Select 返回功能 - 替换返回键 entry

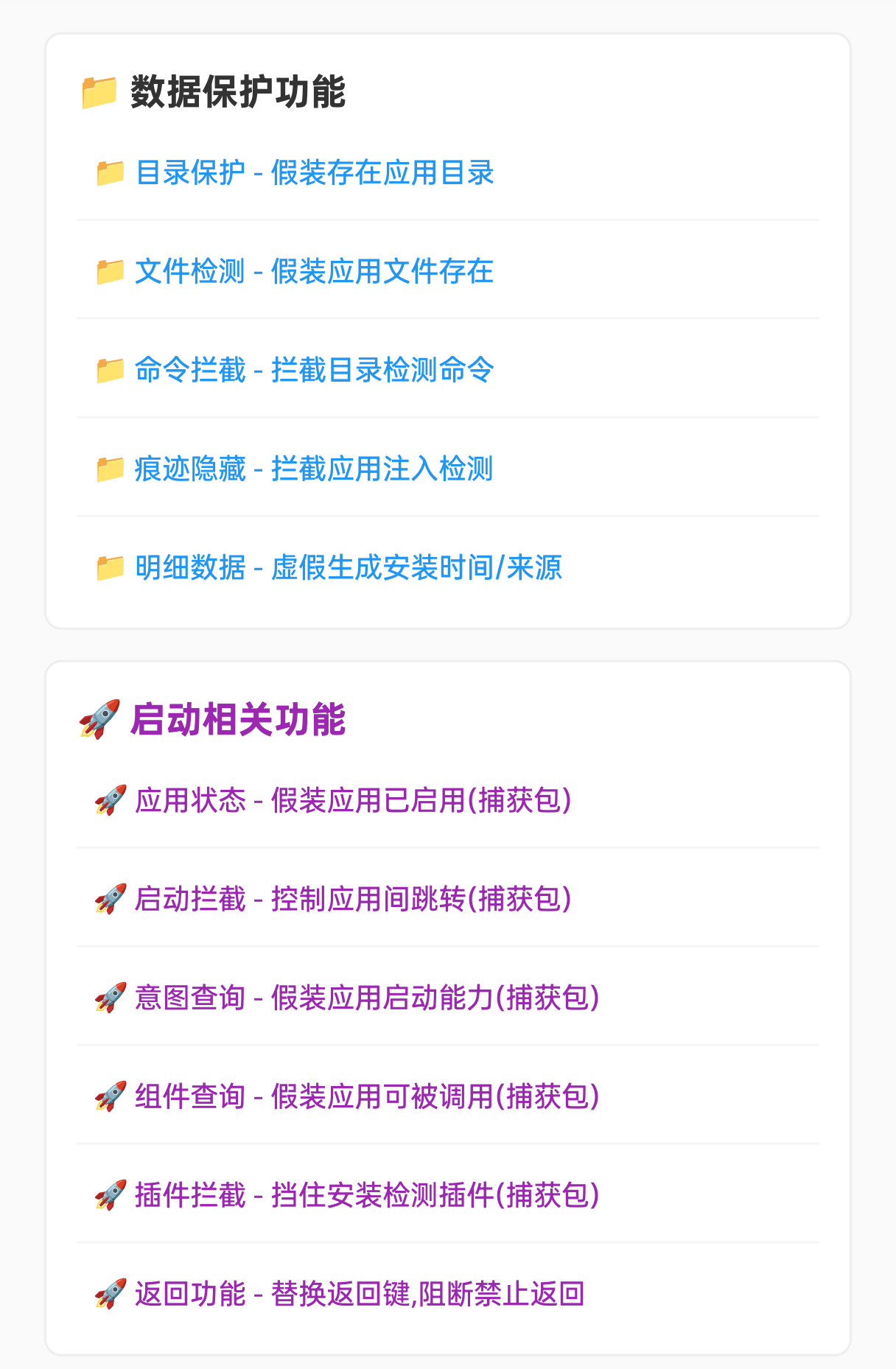pyautogui.click(x=448, y=1295)
